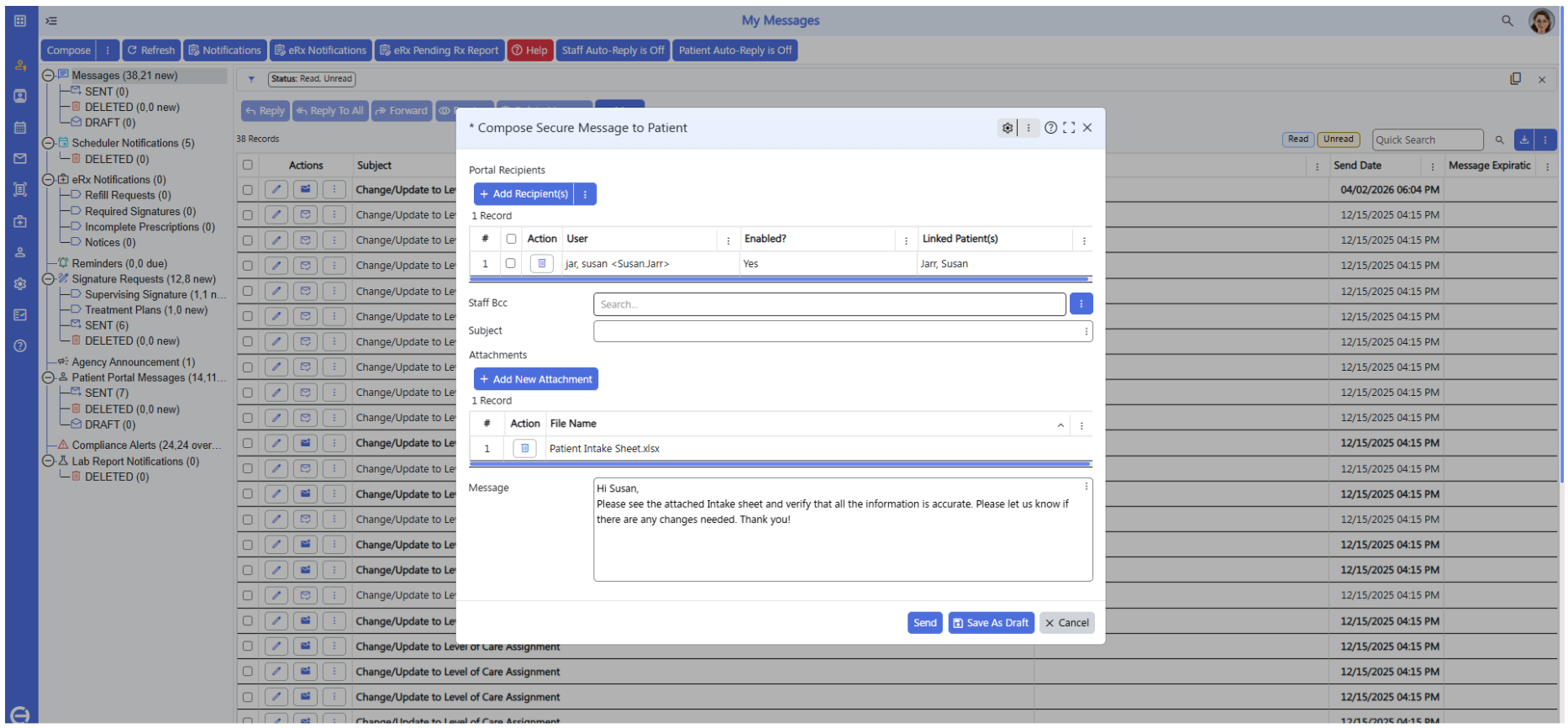Expand Compose dialog to full screen
1568x728 pixels.
1069,128
